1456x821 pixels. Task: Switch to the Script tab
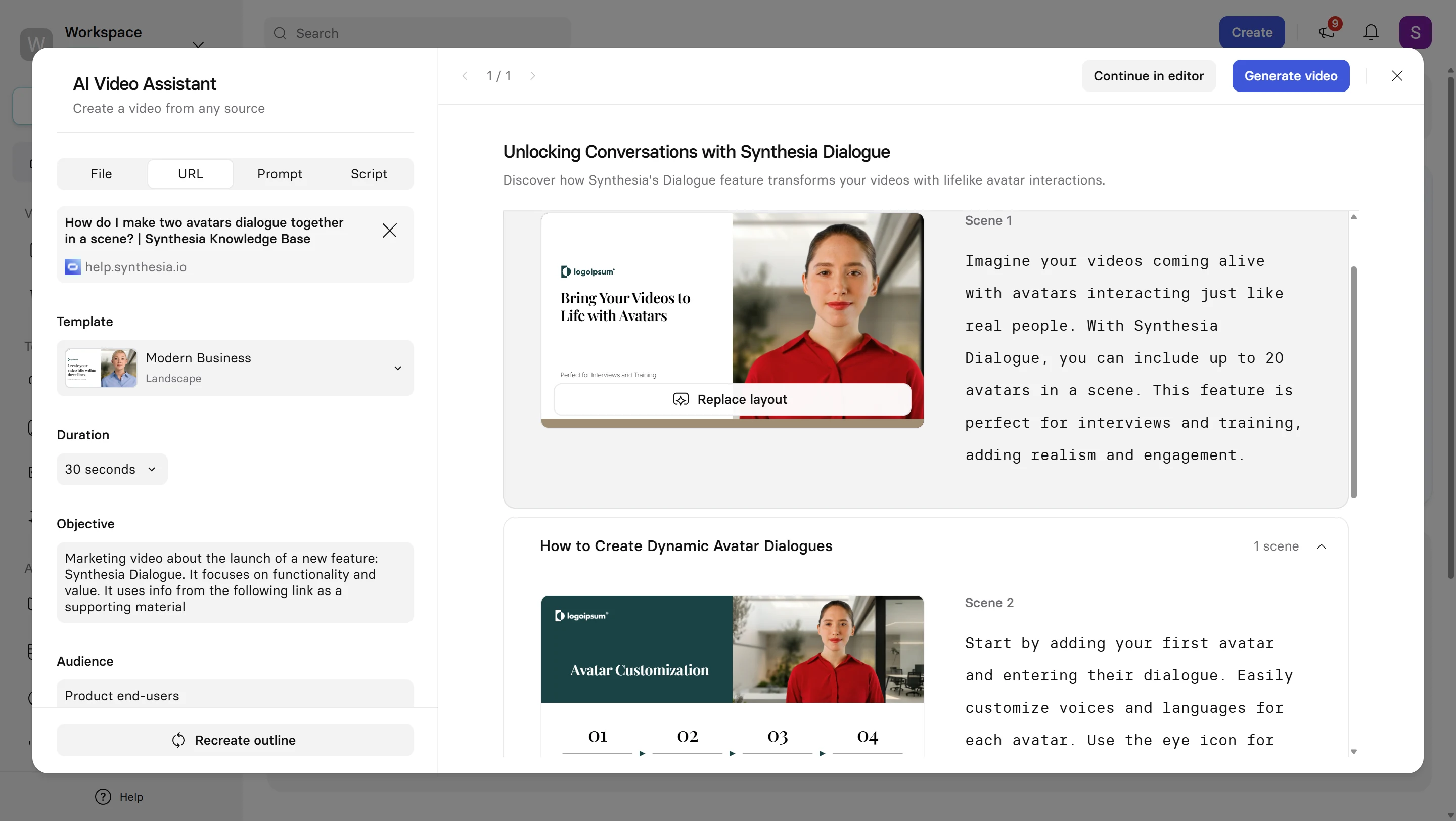(x=369, y=174)
